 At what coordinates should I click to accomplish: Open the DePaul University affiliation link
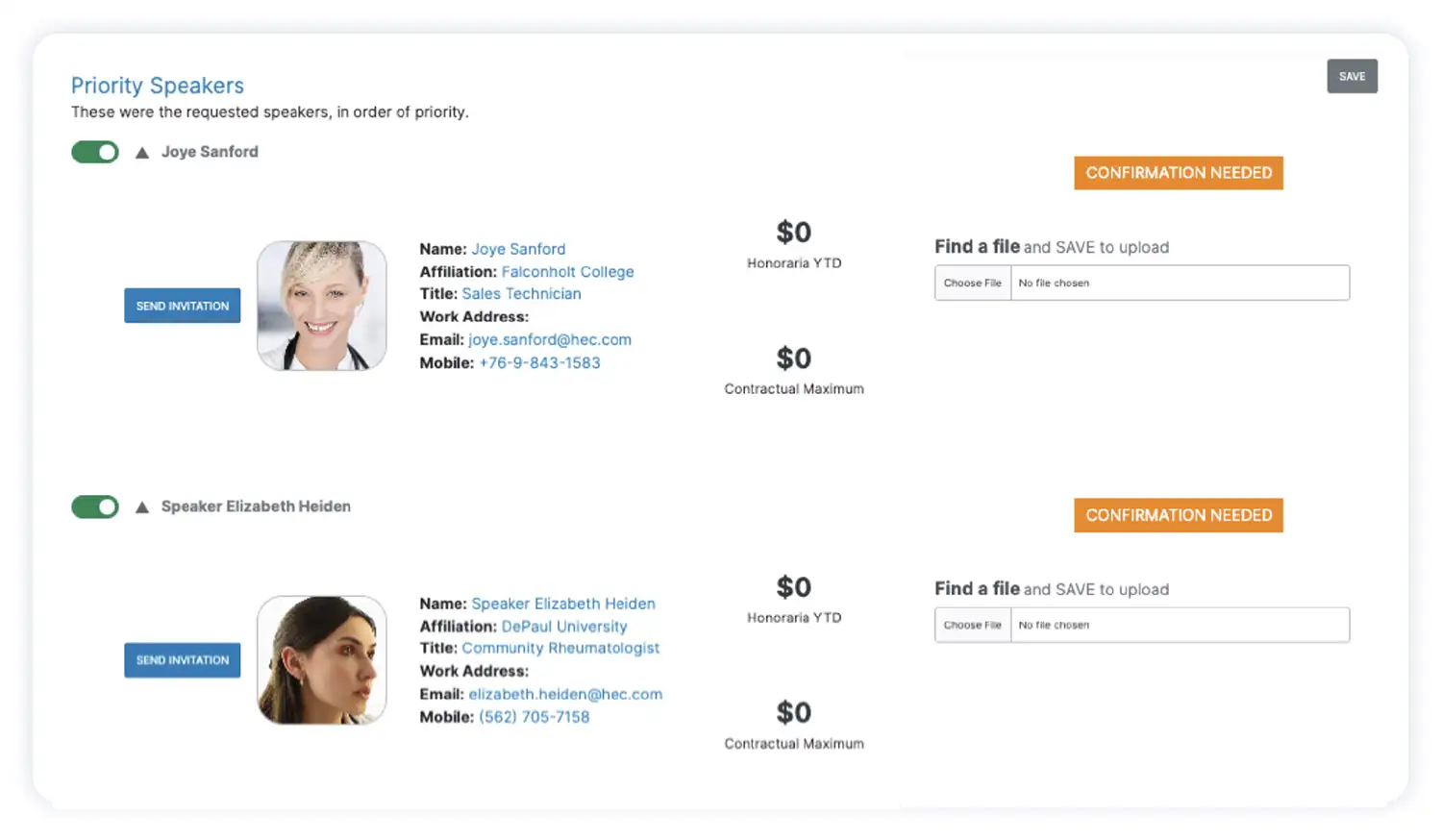[x=564, y=627]
